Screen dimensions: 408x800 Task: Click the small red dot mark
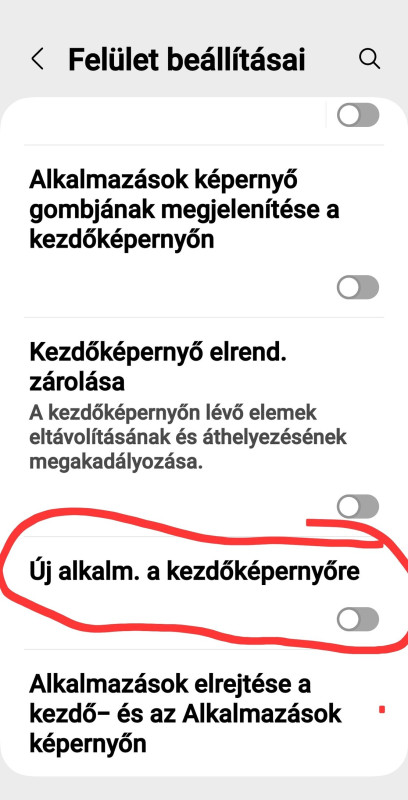[x=382, y=709]
